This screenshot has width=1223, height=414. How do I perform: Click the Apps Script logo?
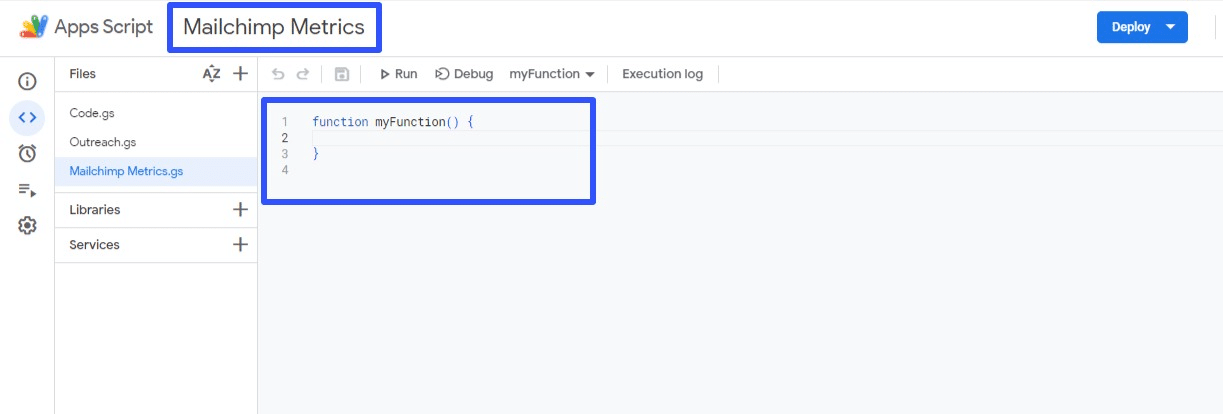tap(35, 27)
